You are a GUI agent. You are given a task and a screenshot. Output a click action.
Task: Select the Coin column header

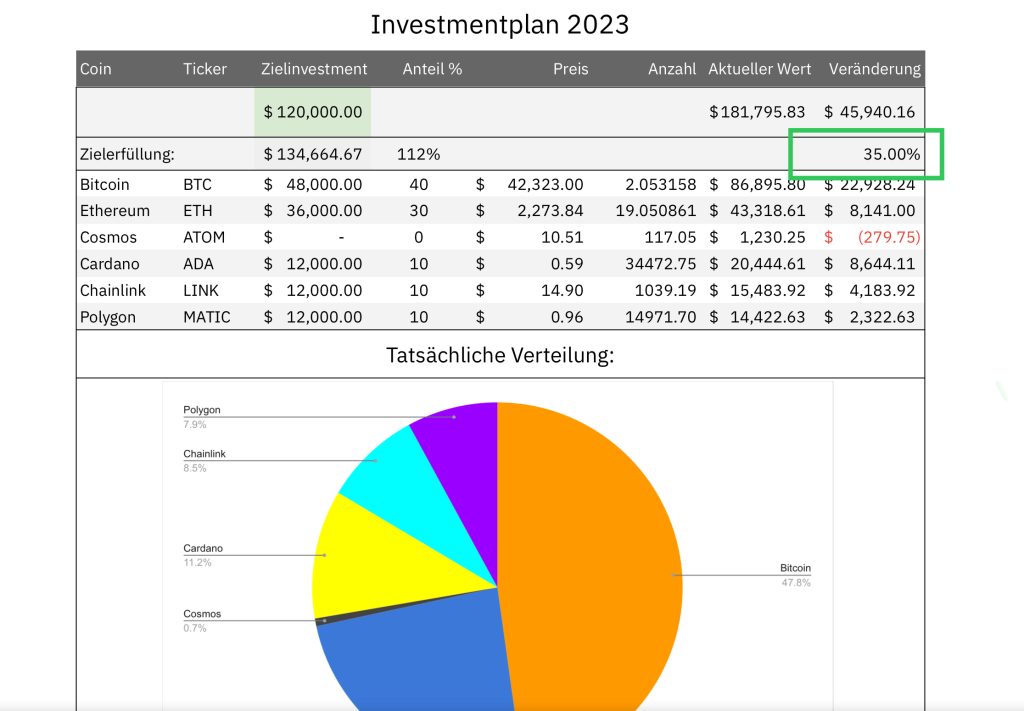[x=96, y=69]
